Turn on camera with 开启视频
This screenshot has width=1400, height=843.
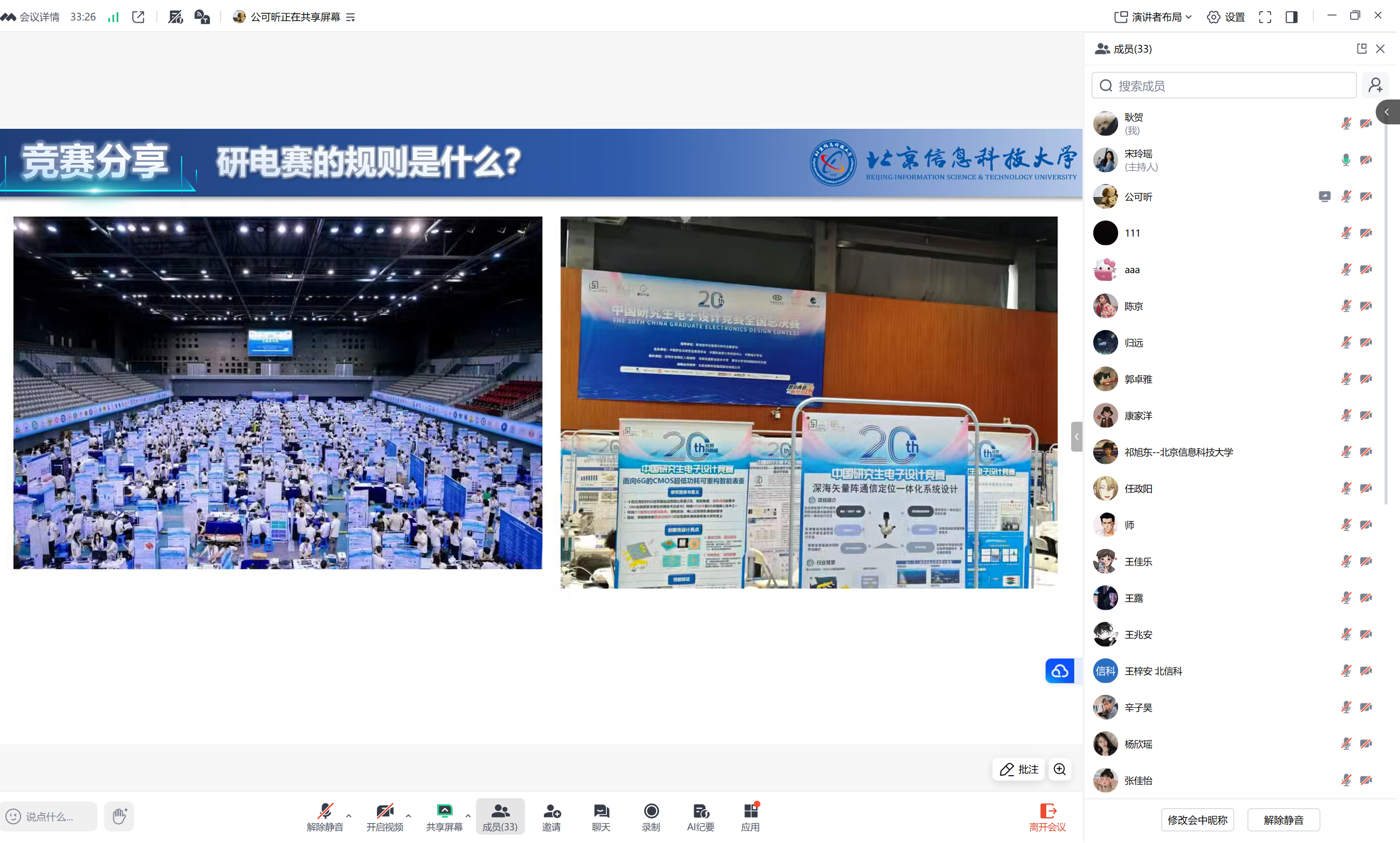pyautogui.click(x=385, y=818)
